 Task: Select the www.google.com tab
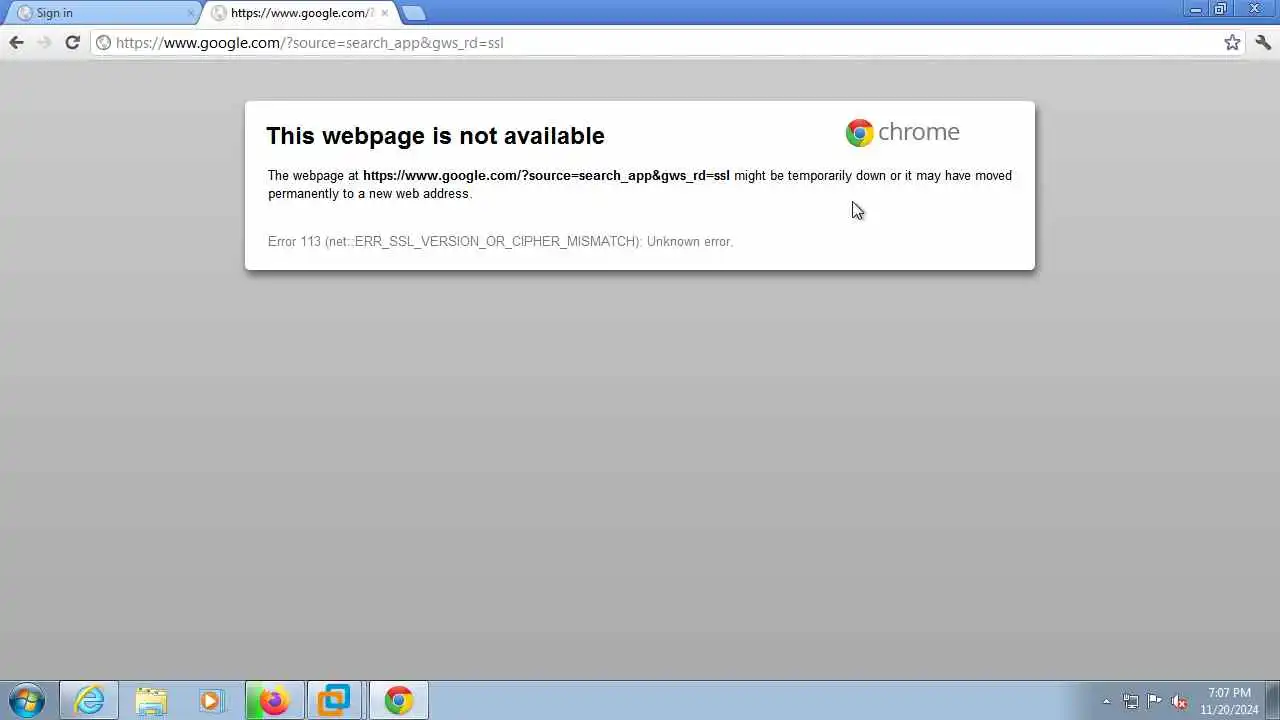tap(300, 13)
